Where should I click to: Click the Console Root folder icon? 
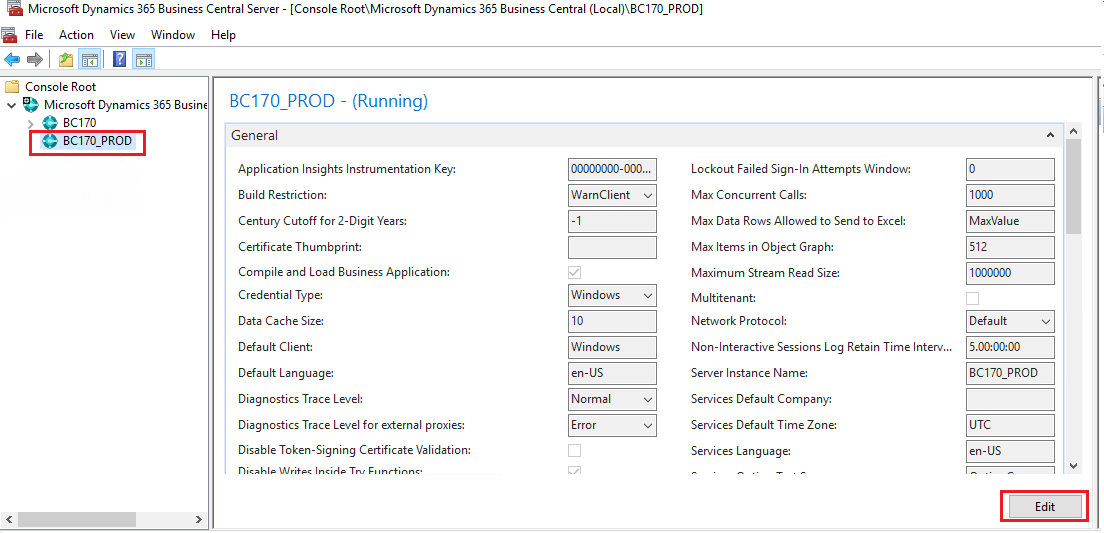tap(12, 87)
